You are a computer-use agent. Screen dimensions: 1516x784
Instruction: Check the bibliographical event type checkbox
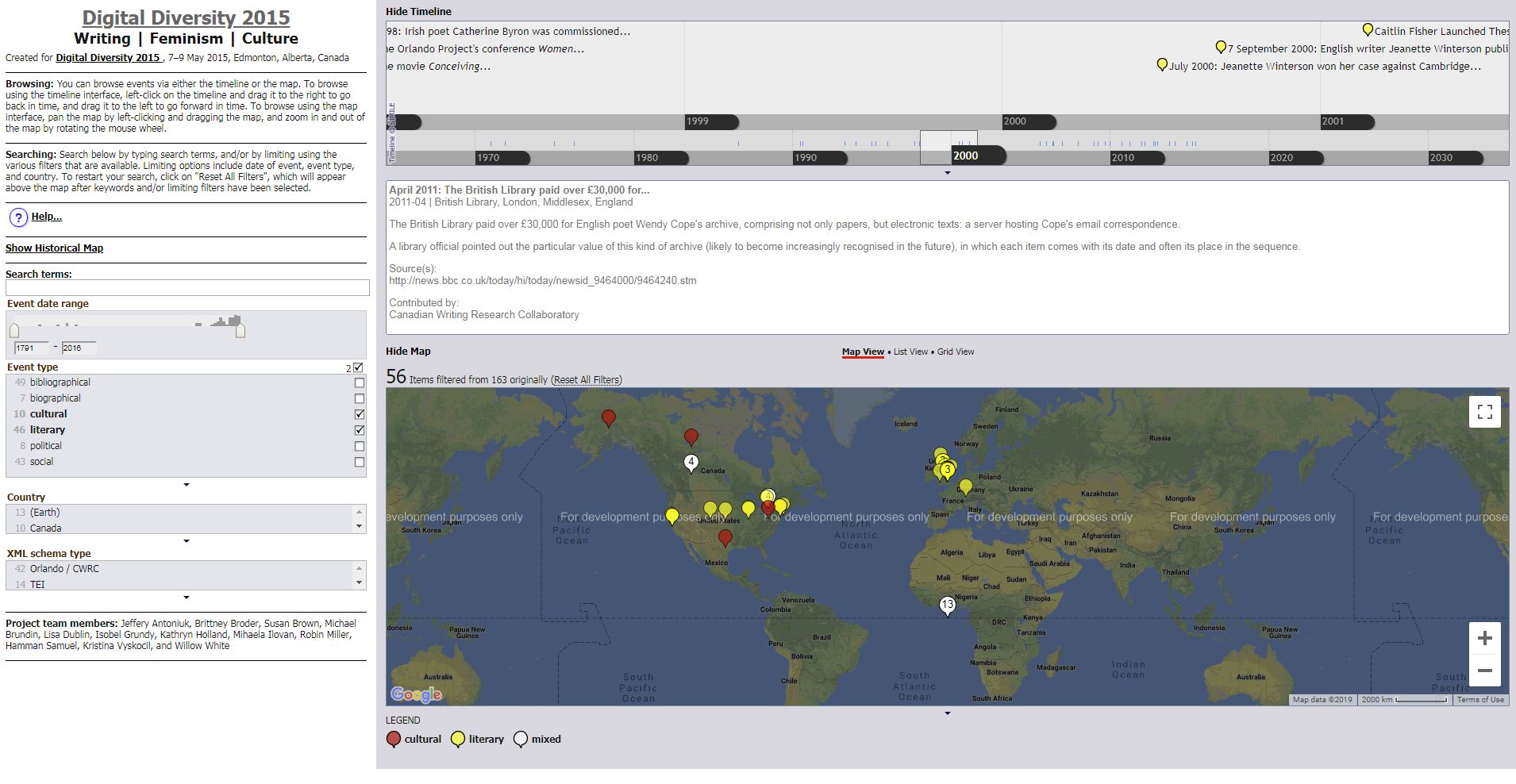pyautogui.click(x=360, y=382)
